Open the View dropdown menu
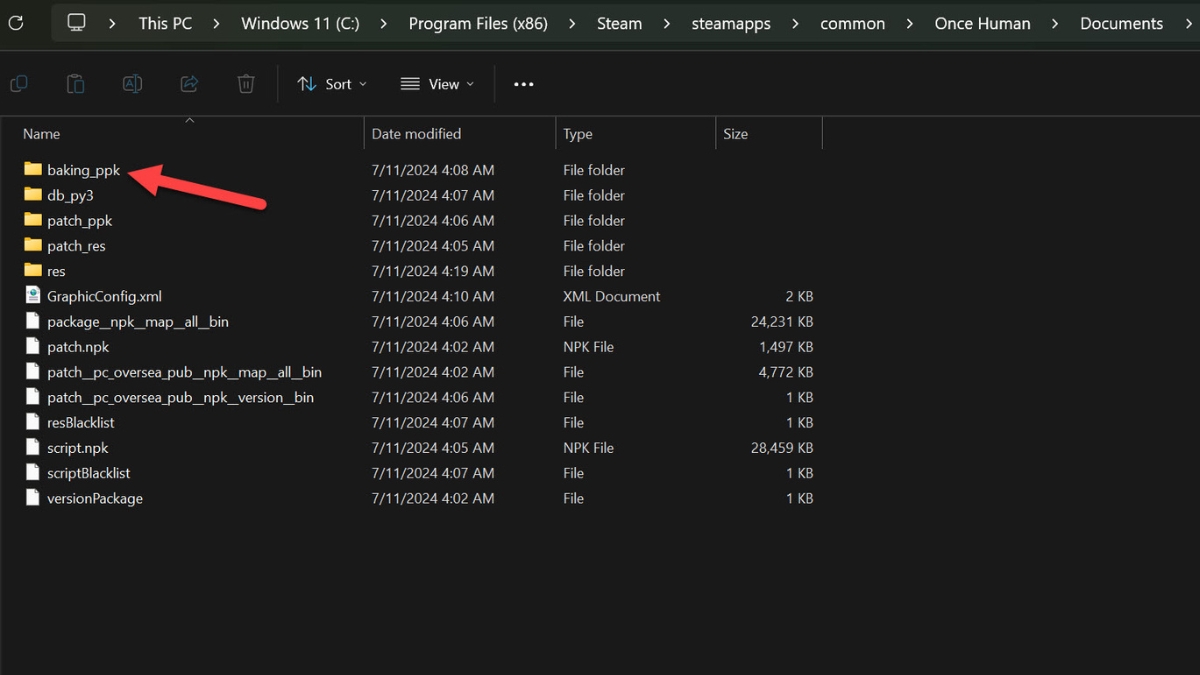The height and width of the screenshot is (675, 1200). click(437, 84)
